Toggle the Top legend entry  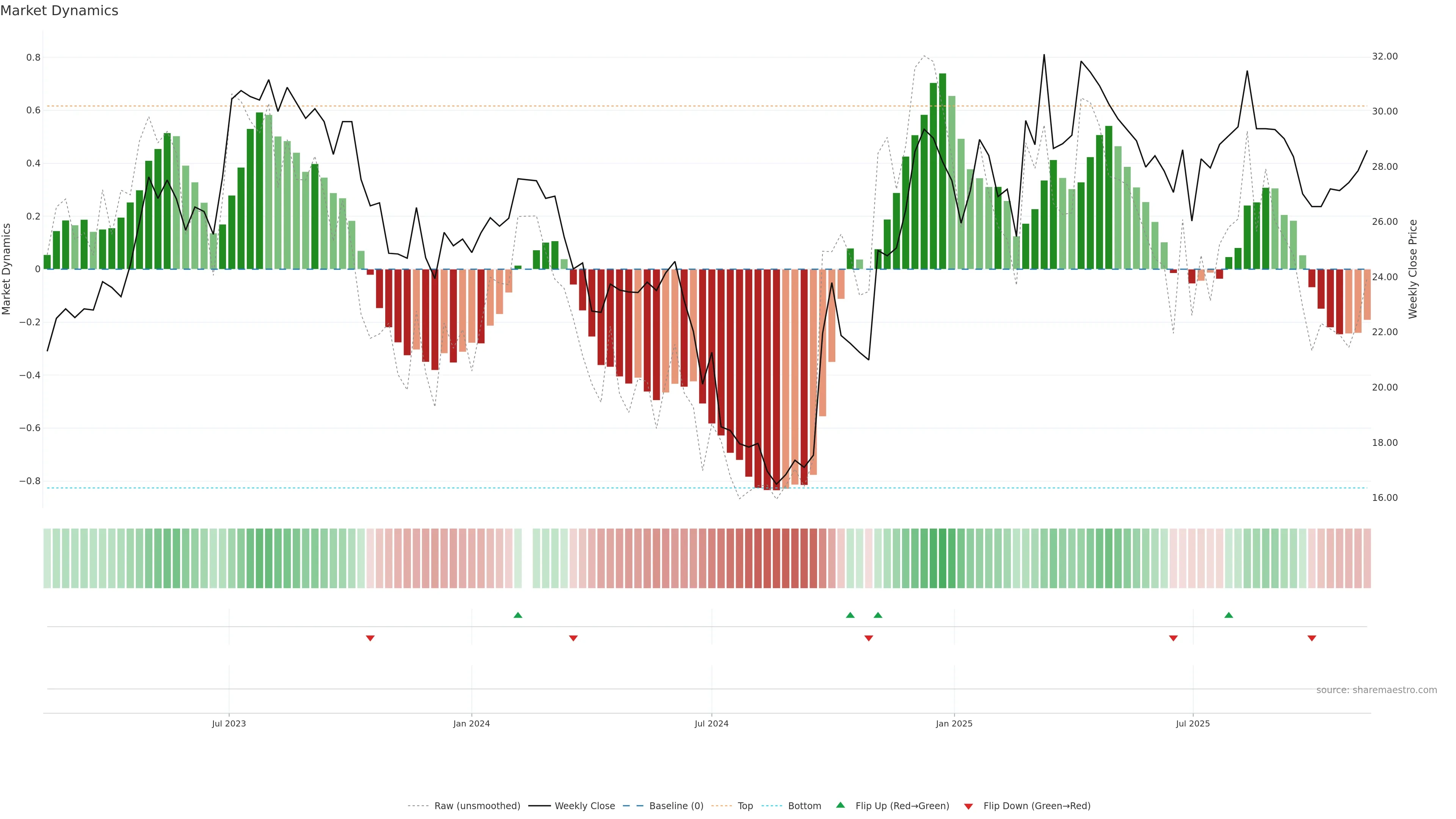745,806
